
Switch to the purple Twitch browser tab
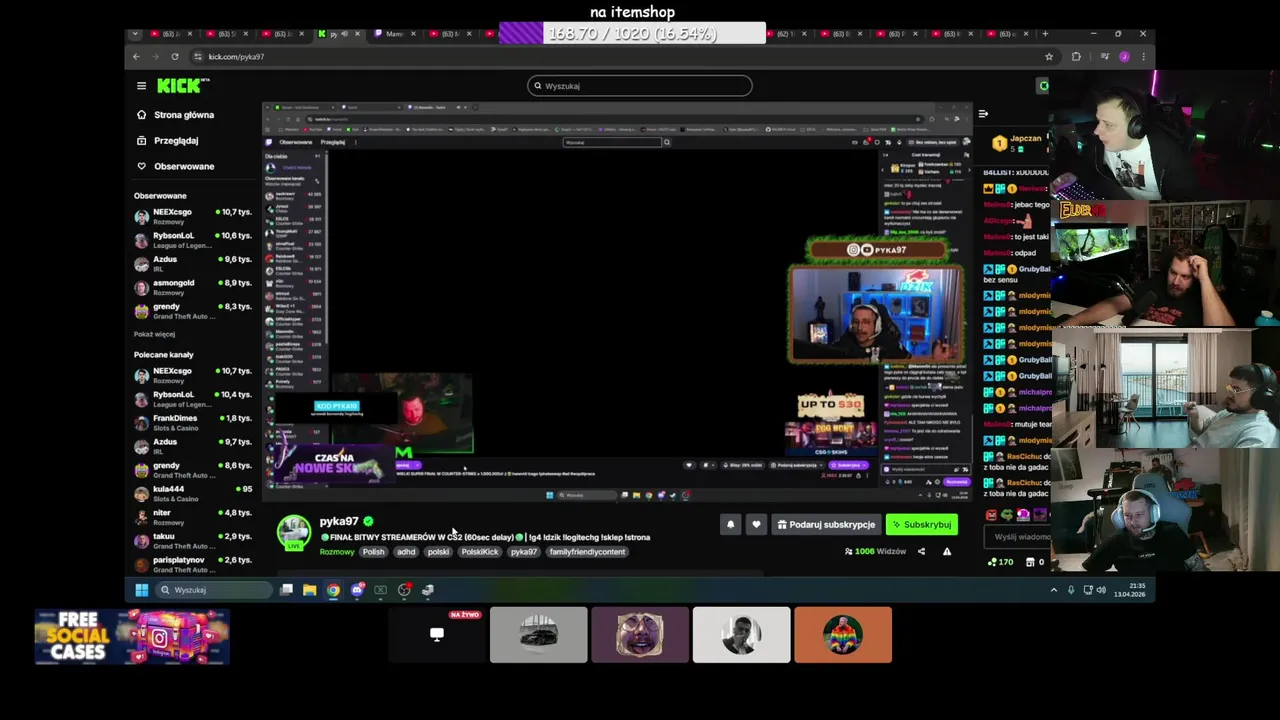[x=393, y=34]
